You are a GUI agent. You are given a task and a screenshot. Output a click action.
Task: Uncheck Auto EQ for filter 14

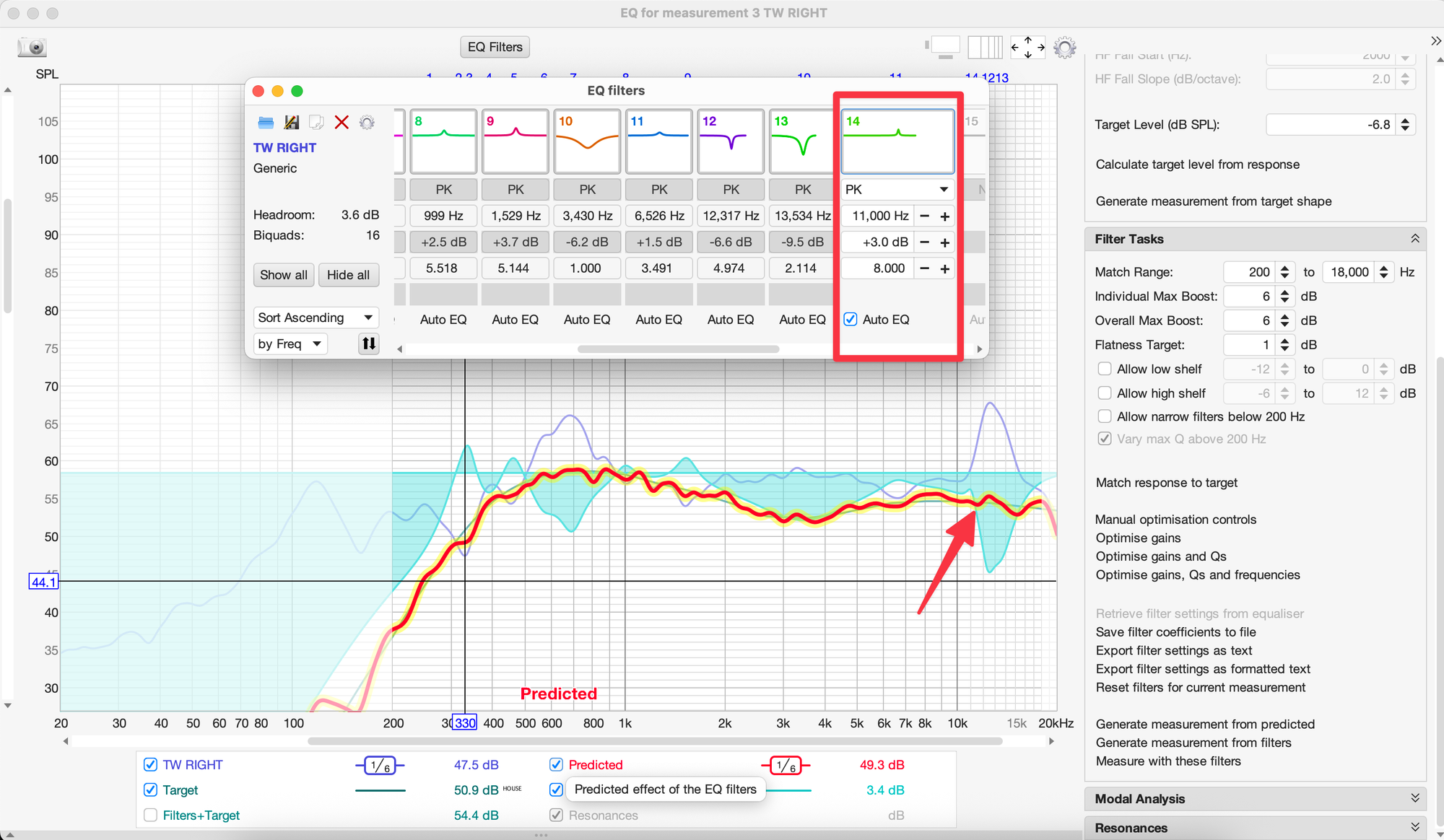click(851, 319)
